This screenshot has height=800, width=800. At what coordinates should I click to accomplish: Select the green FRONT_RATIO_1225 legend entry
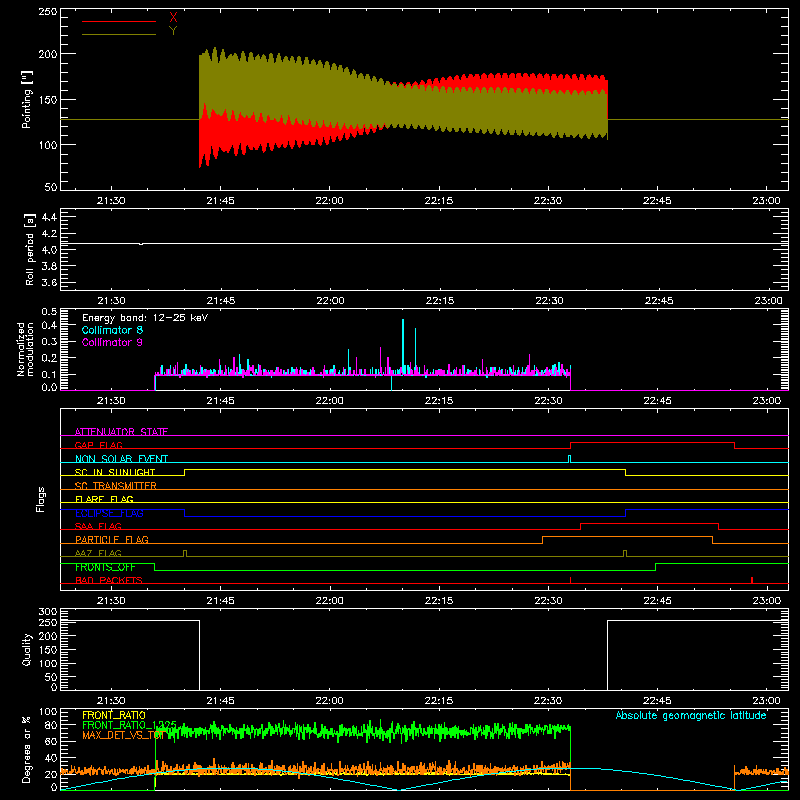pos(129,725)
